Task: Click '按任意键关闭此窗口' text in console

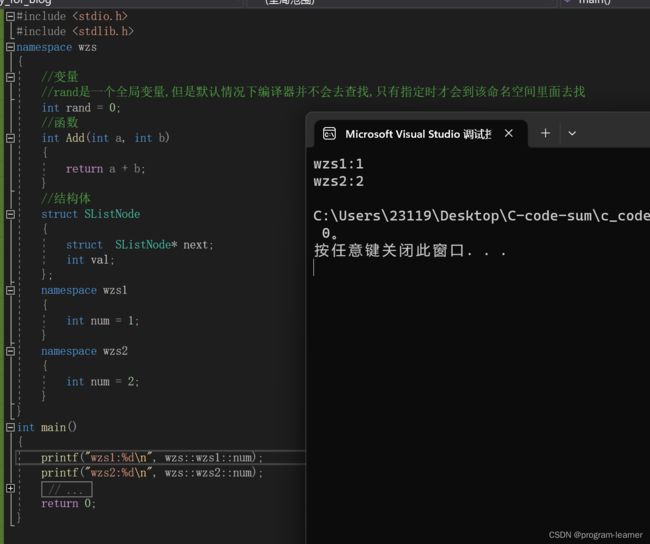Action: (410, 250)
